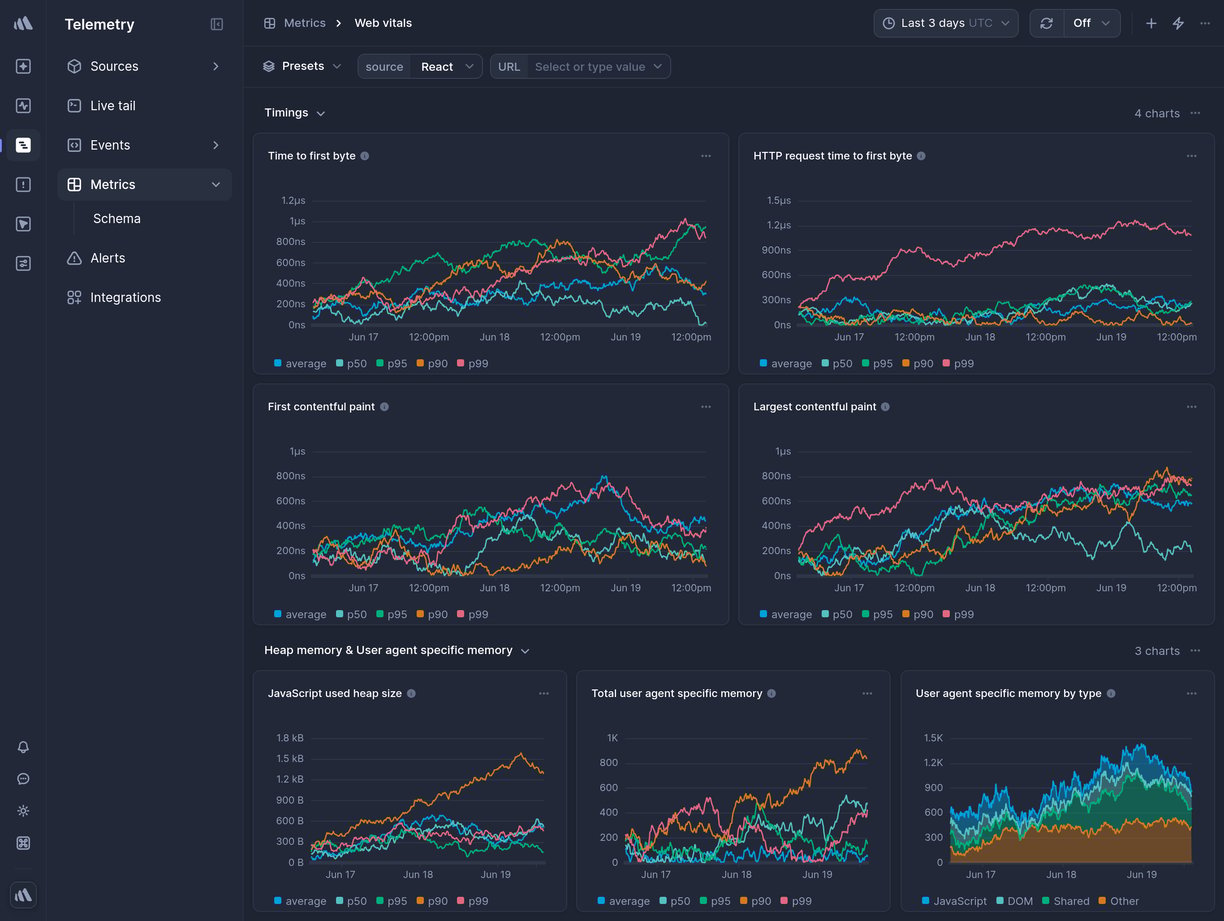Collapse the Telemetry sidebar panel icon
The image size is (1224, 921).
point(217,24)
